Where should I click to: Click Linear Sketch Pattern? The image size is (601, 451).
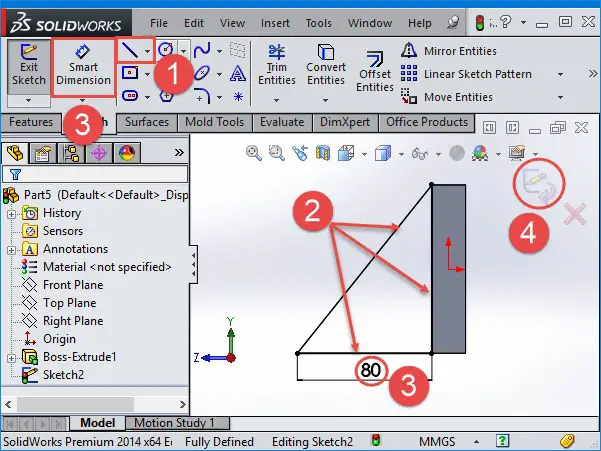pos(466,74)
